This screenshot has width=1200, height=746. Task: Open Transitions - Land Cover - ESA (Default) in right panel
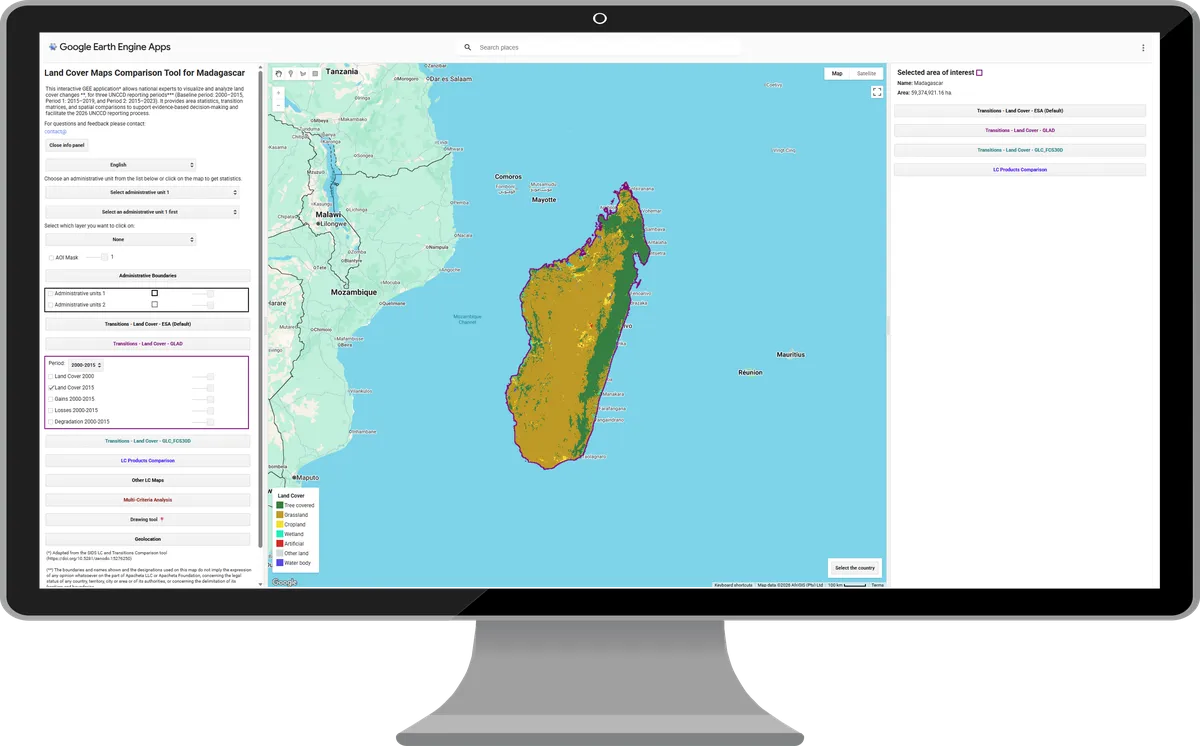pos(1020,111)
